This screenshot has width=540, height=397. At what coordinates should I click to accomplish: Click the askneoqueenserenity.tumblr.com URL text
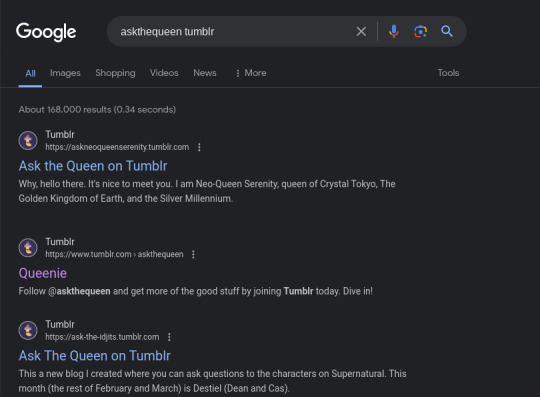point(117,147)
